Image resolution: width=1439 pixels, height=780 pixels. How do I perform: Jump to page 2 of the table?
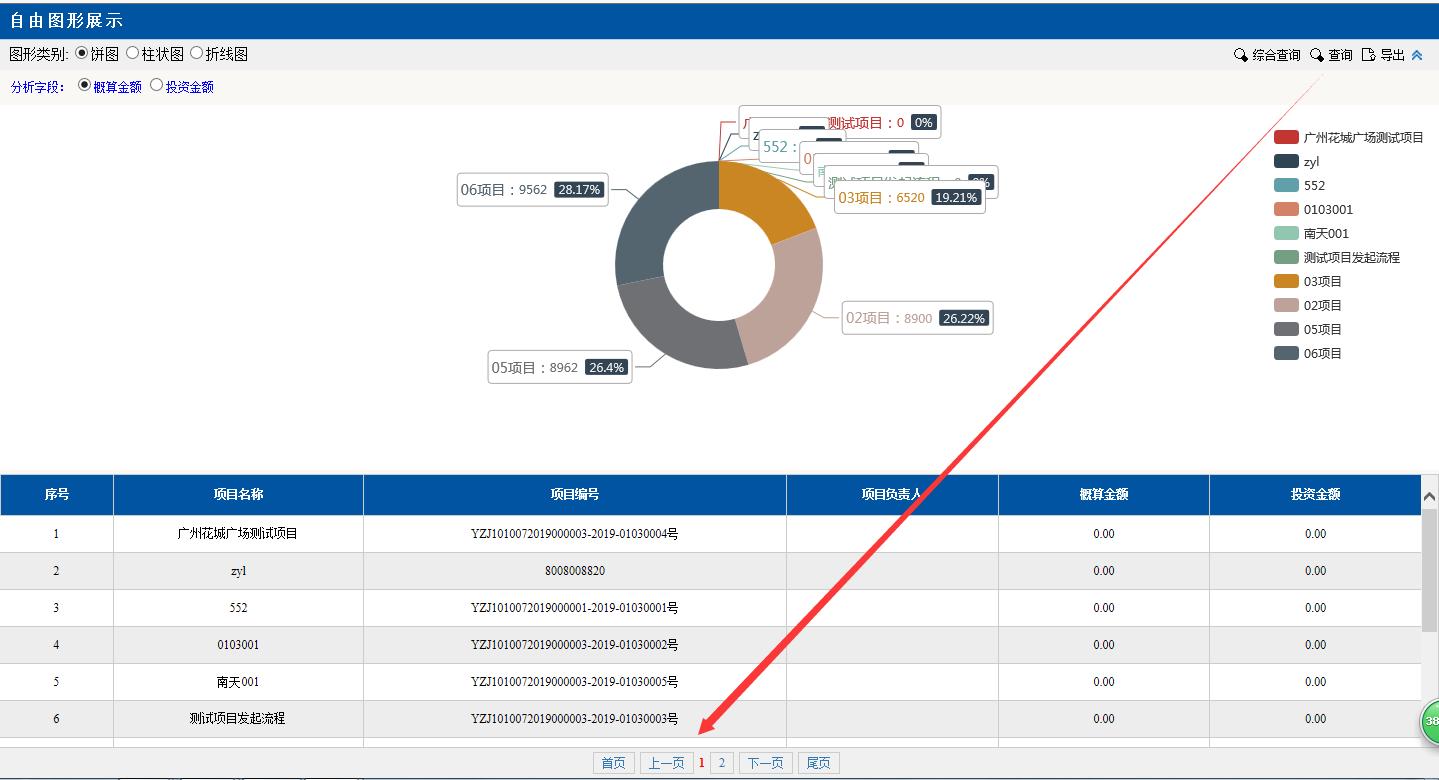click(721, 763)
